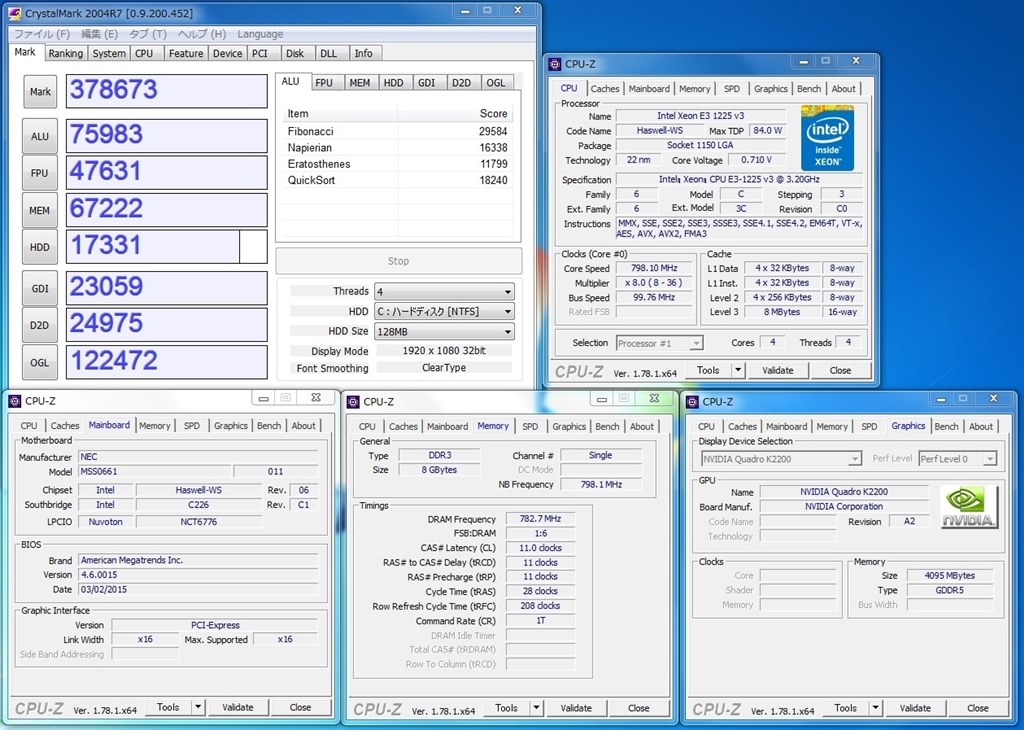Click Validate in the CPU-Z Mainboard window

[x=238, y=707]
